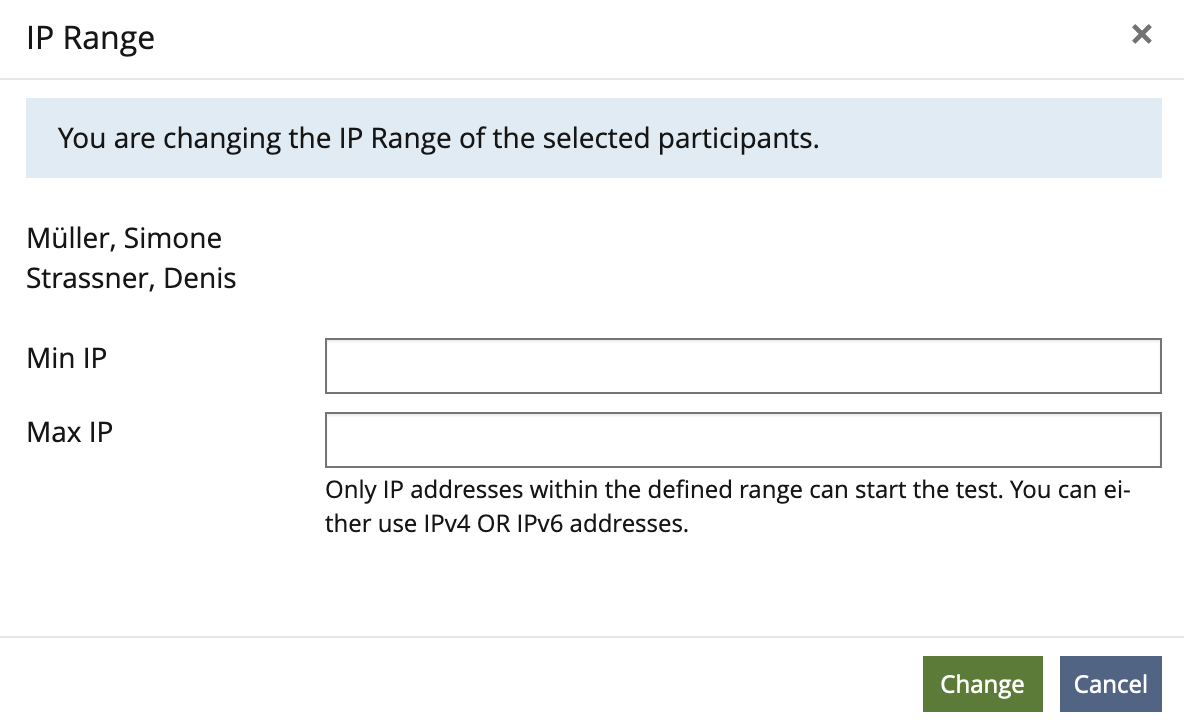Click the X icon to dismiss the dialog
This screenshot has height=726, width=1184.
pos(1141,34)
